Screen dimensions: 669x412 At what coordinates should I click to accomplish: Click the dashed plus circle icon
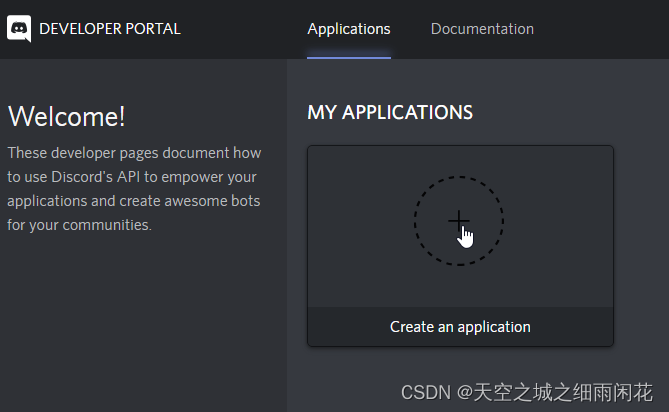[459, 221]
